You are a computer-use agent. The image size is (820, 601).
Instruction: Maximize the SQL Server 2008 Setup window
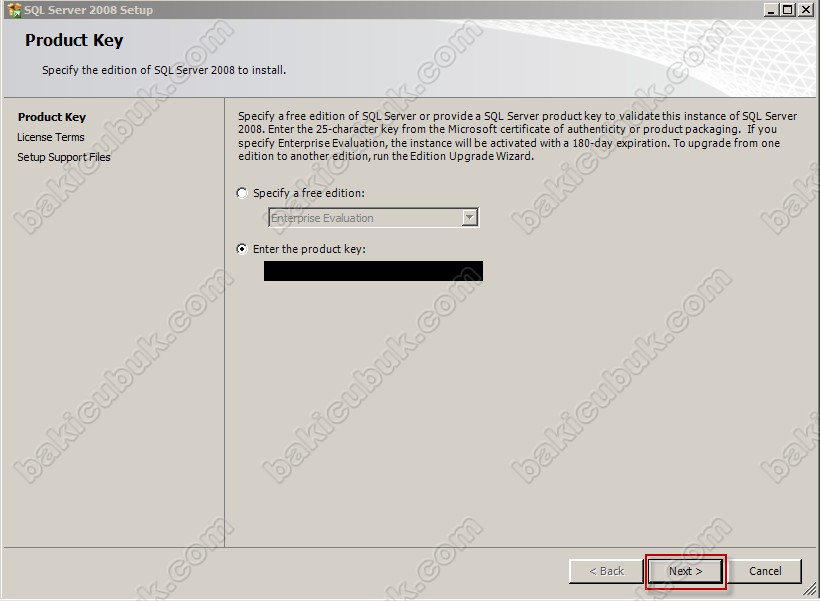(787, 9)
